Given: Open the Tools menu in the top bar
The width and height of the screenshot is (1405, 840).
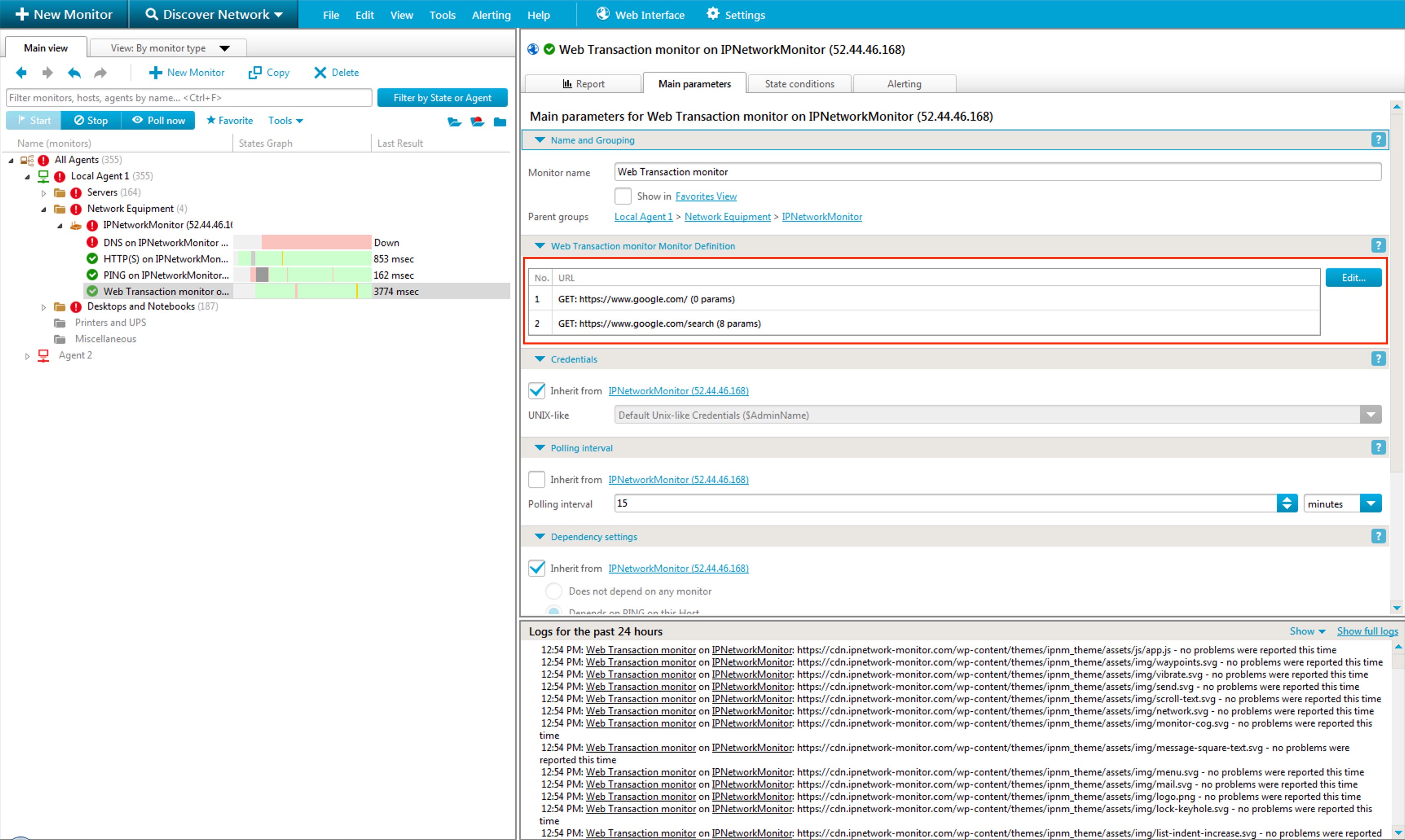Looking at the screenshot, I should pyautogui.click(x=442, y=15).
